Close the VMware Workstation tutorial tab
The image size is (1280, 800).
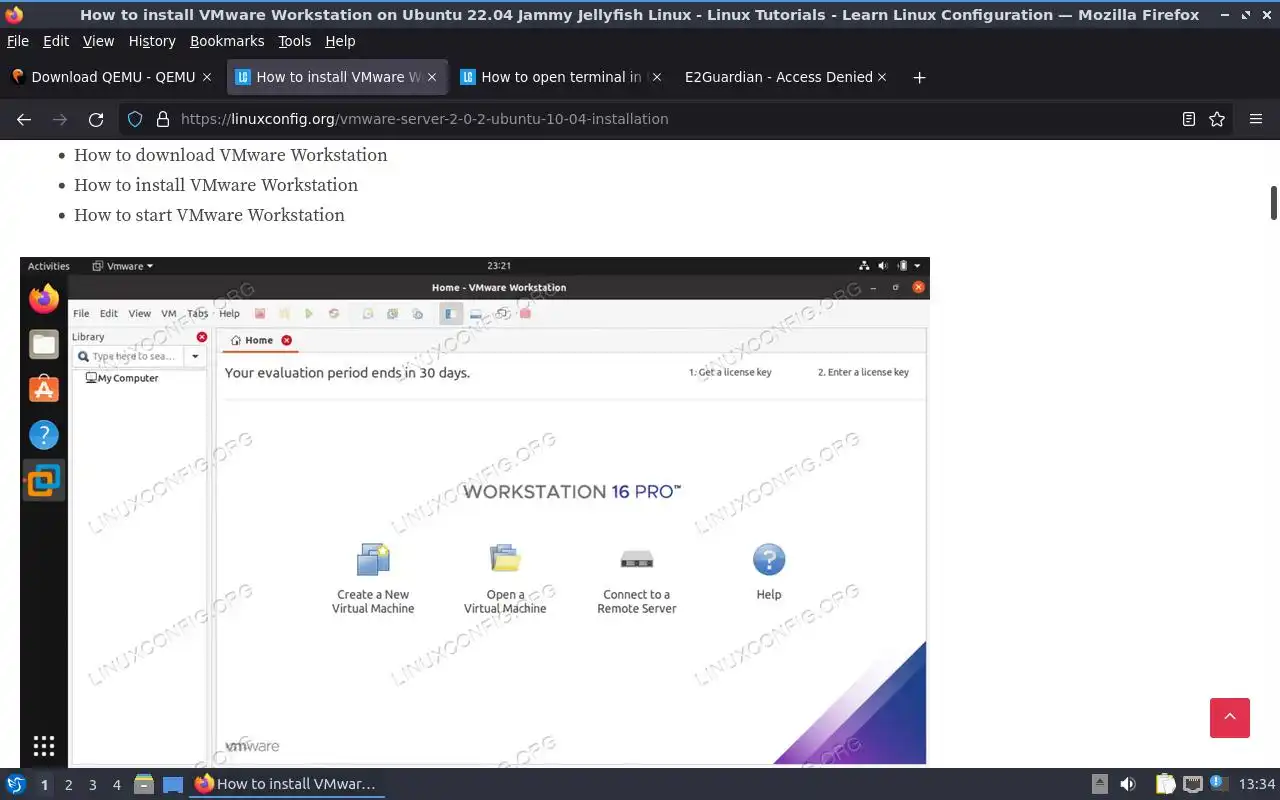coord(432,77)
